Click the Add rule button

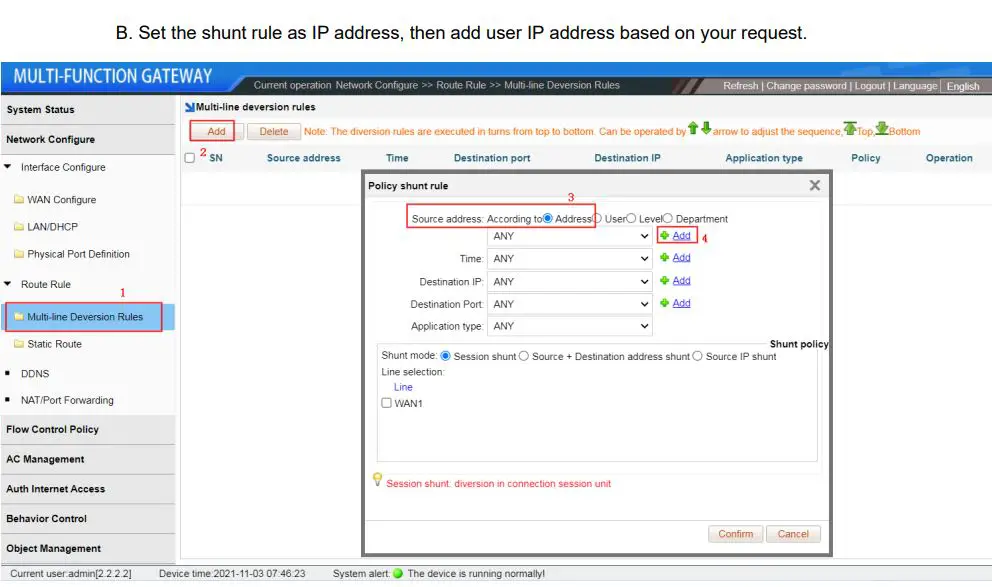[x=216, y=131]
